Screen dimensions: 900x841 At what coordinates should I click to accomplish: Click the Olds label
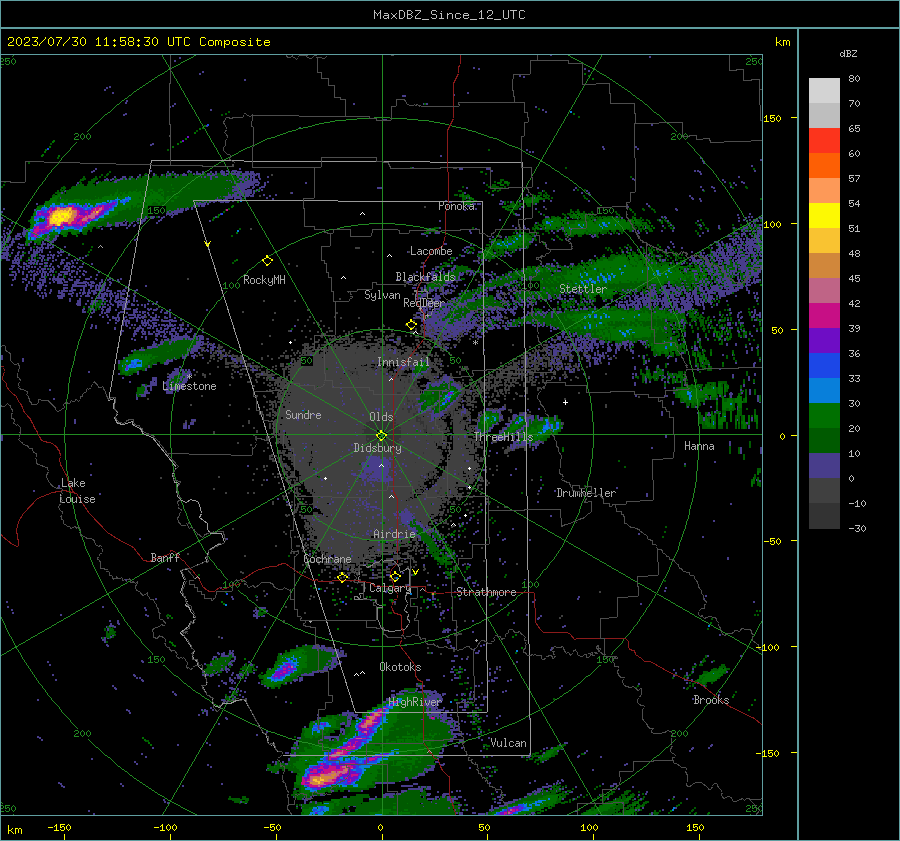pos(381,417)
